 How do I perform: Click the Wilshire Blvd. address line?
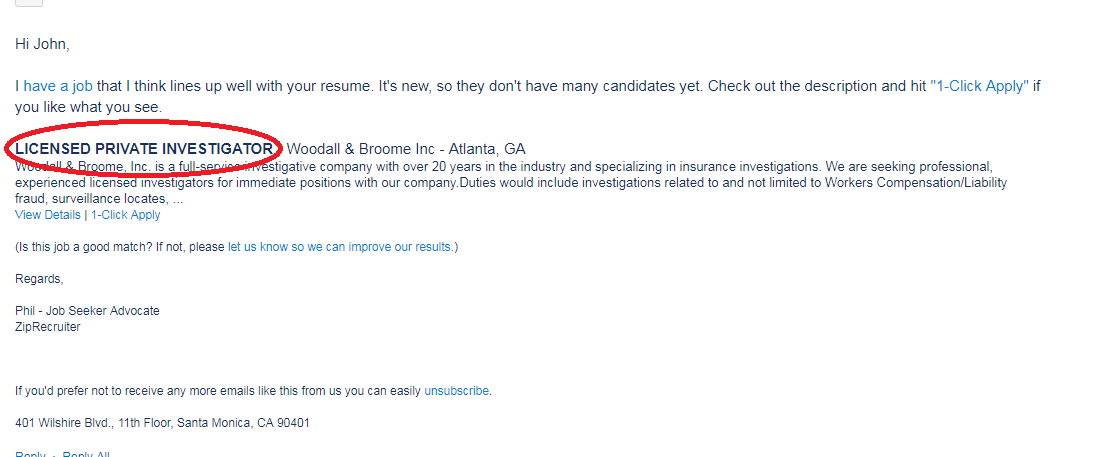(162, 423)
